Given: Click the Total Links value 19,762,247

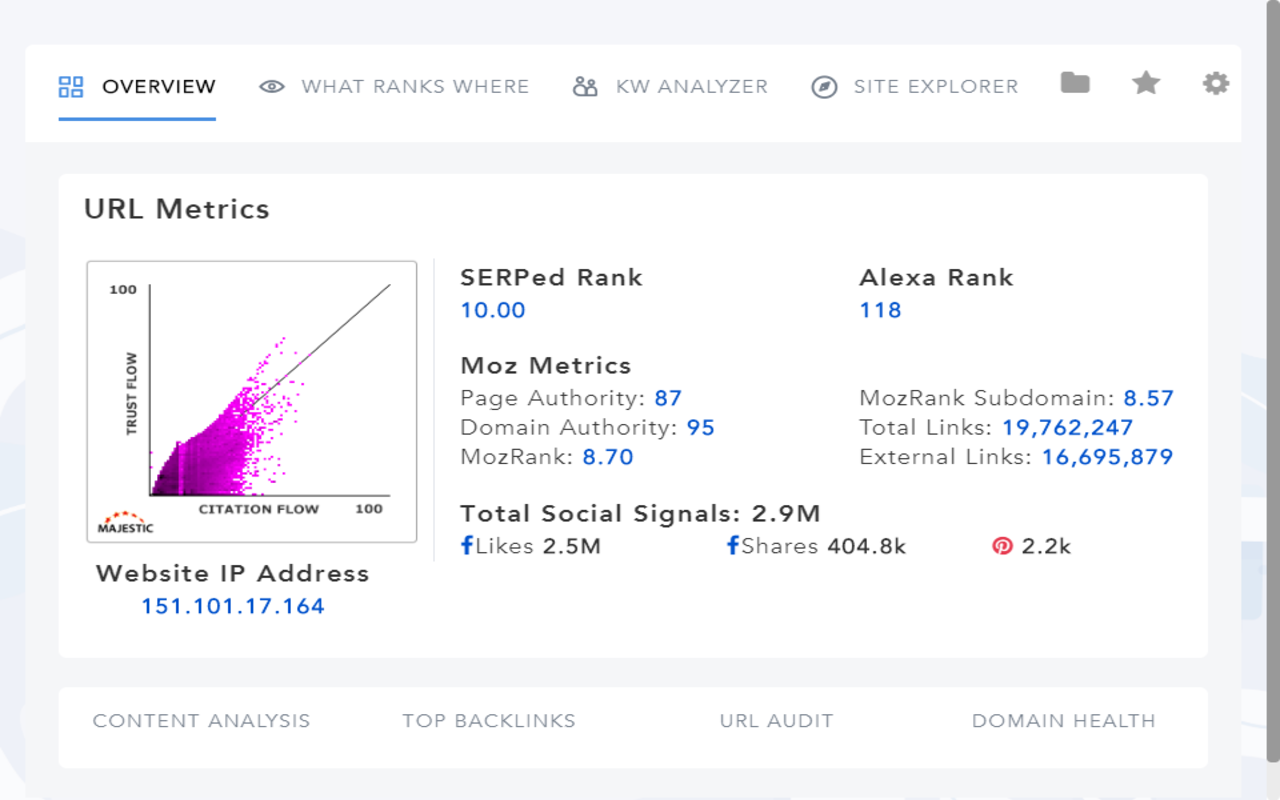Looking at the screenshot, I should click(x=1067, y=428).
